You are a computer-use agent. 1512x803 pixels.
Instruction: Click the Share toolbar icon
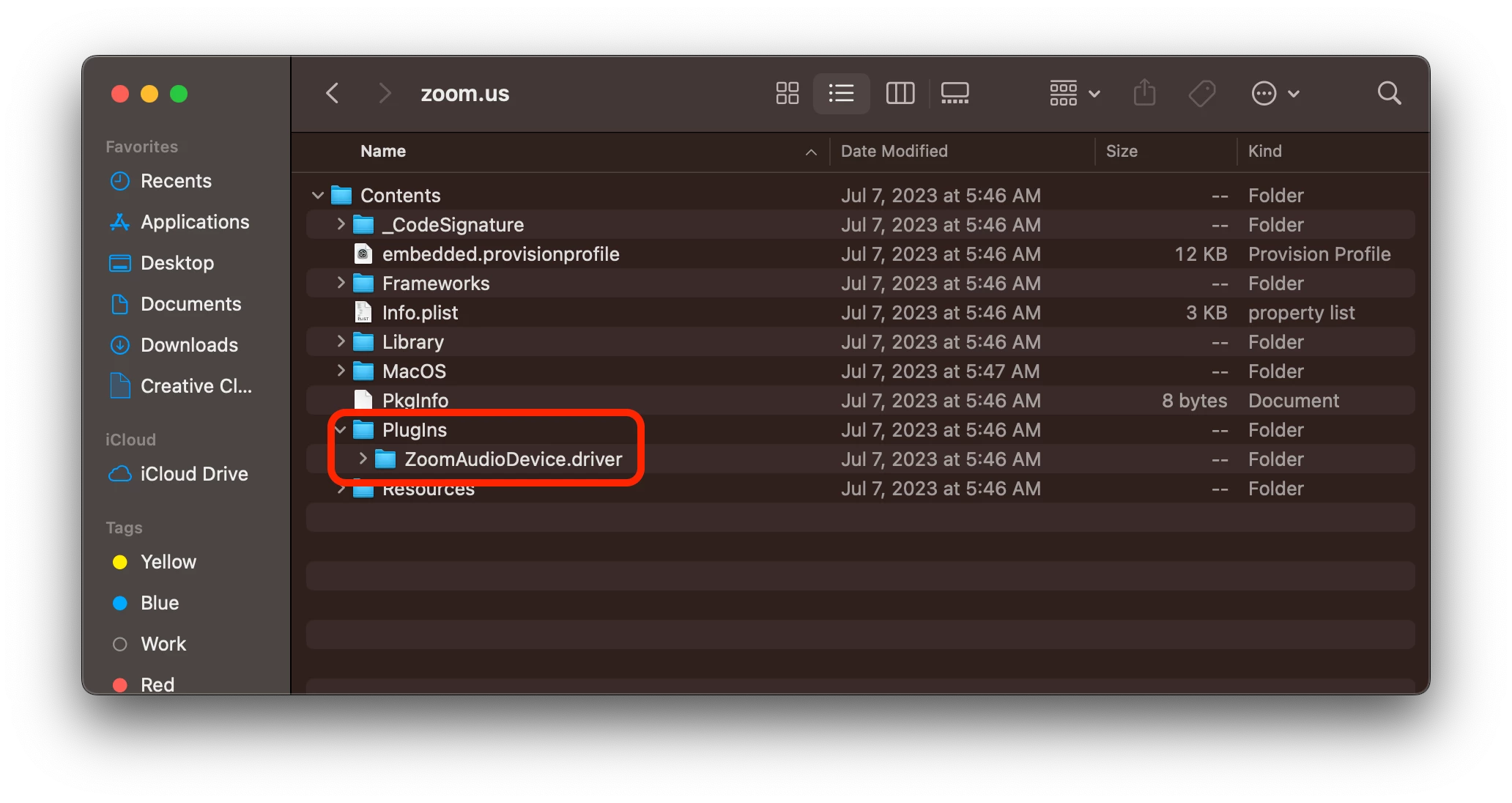(x=1144, y=93)
